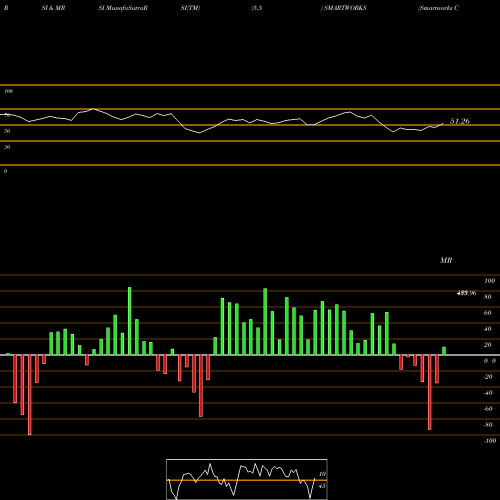Click the MR axis label -20

[488, 377]
